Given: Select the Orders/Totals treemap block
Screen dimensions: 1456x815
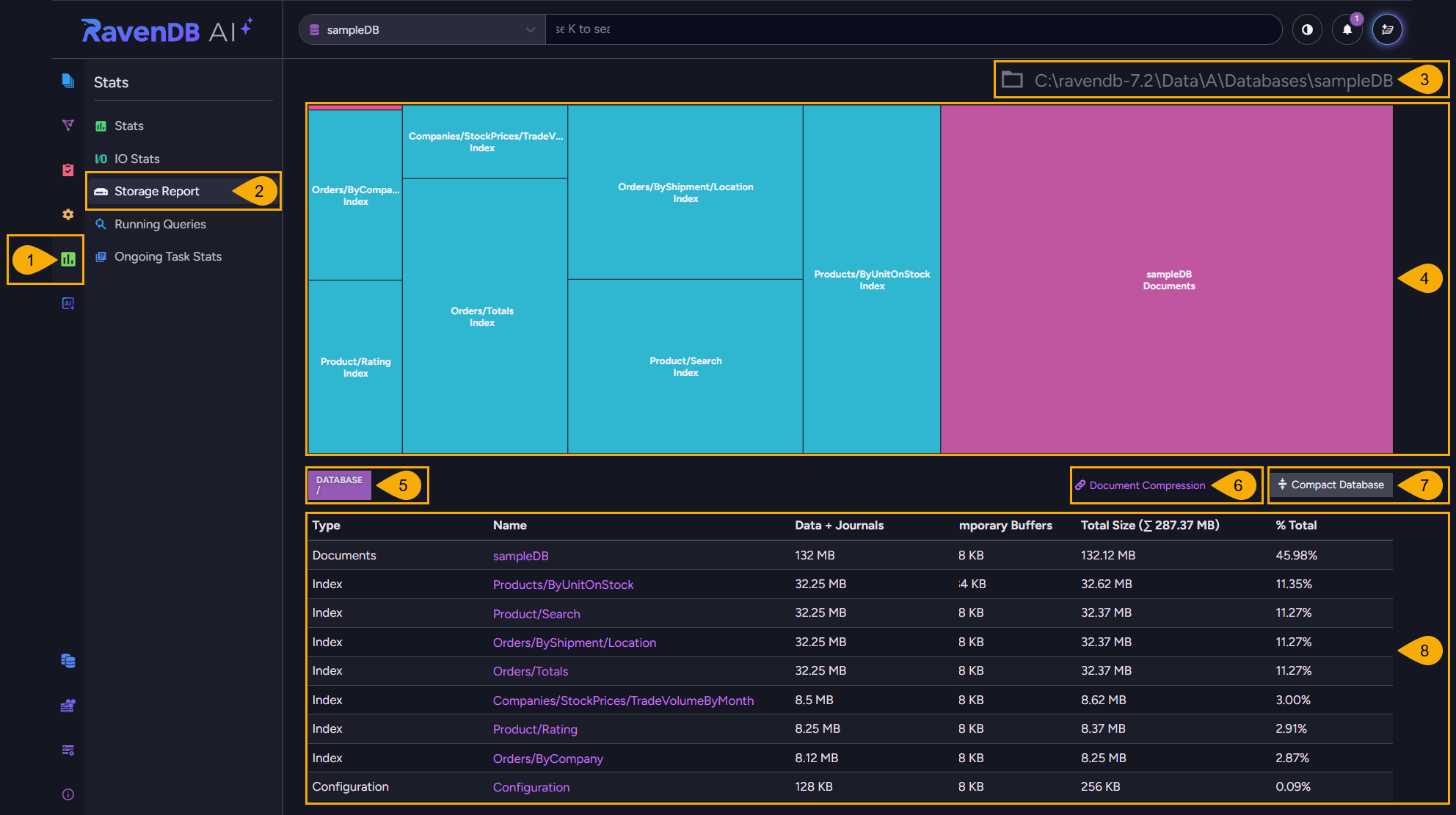Looking at the screenshot, I should (x=485, y=316).
